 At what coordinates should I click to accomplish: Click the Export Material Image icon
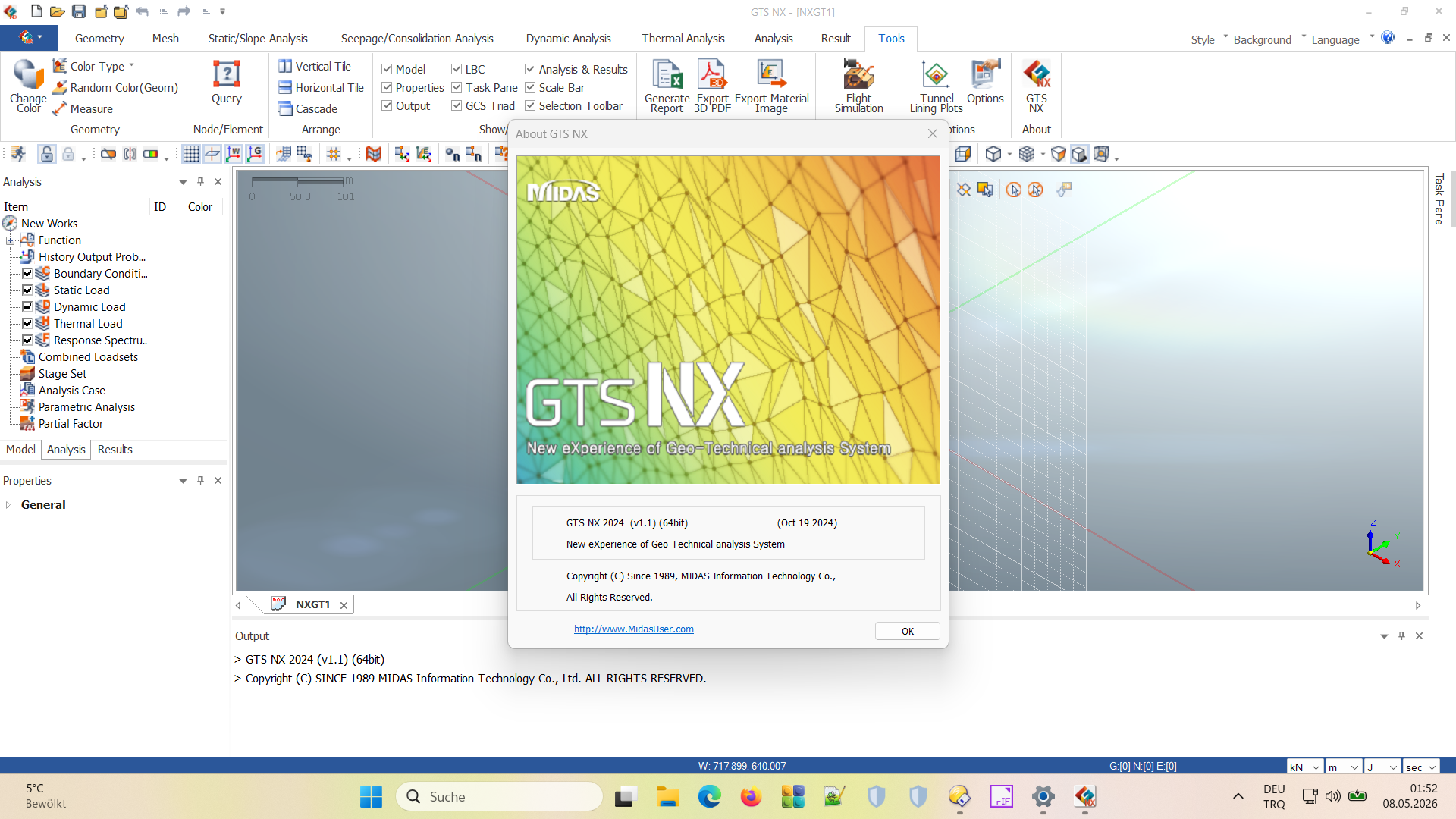point(771,85)
